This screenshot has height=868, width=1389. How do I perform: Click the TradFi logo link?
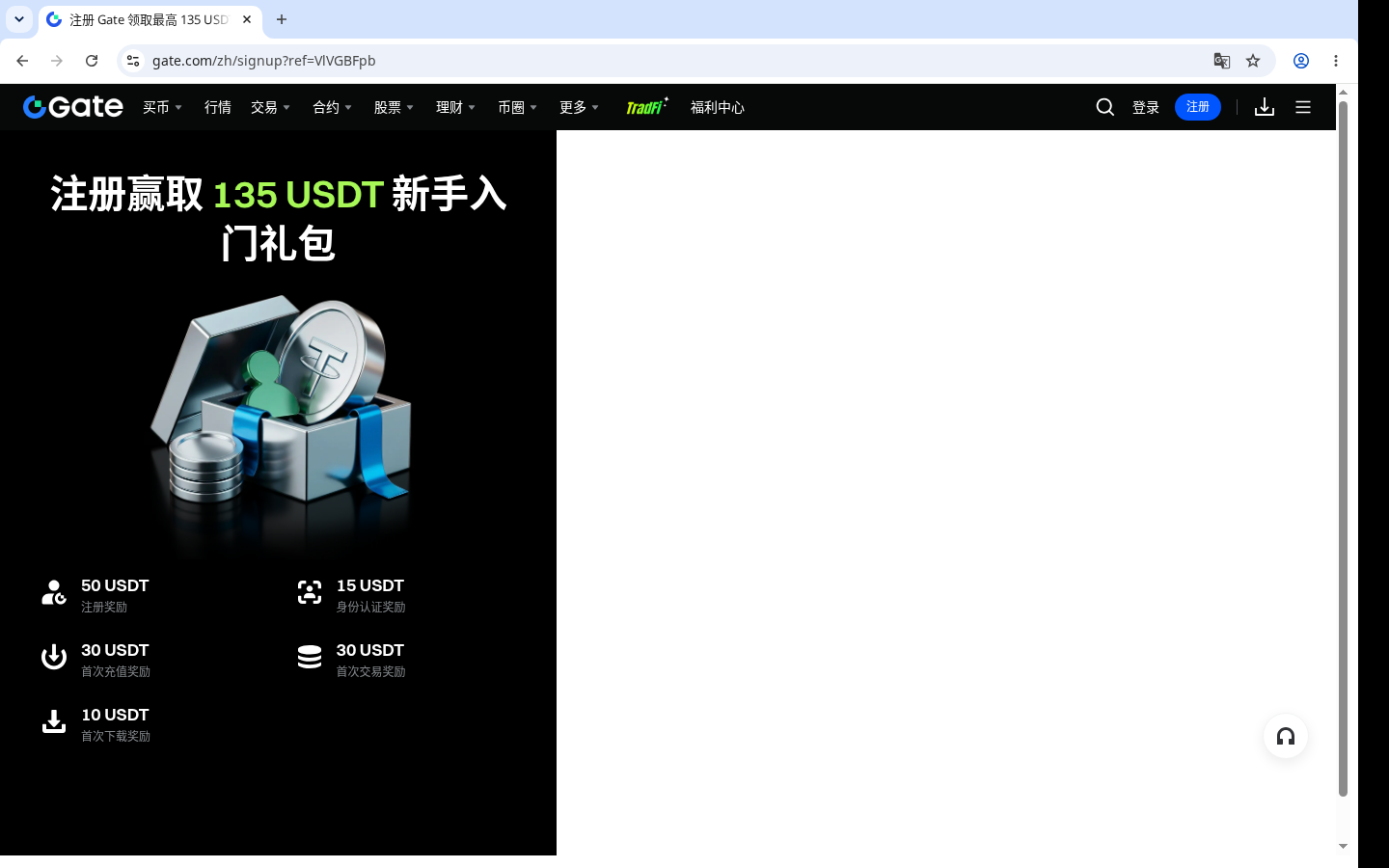click(x=647, y=107)
